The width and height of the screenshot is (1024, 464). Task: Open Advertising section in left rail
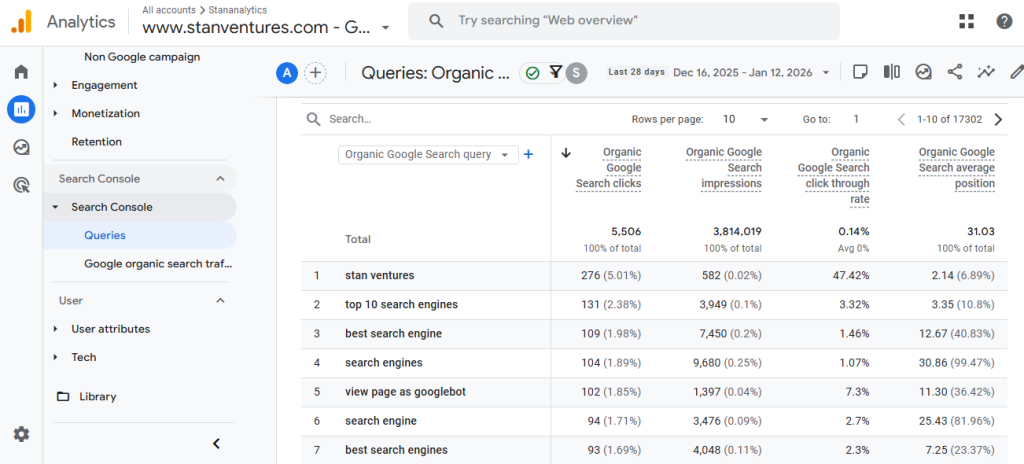21,185
